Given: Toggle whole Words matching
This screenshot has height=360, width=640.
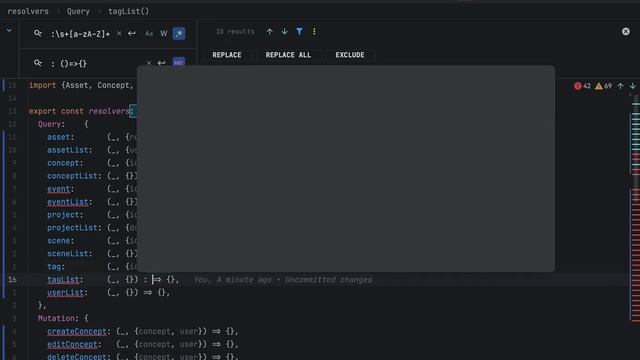Looking at the screenshot, I should point(164,34).
